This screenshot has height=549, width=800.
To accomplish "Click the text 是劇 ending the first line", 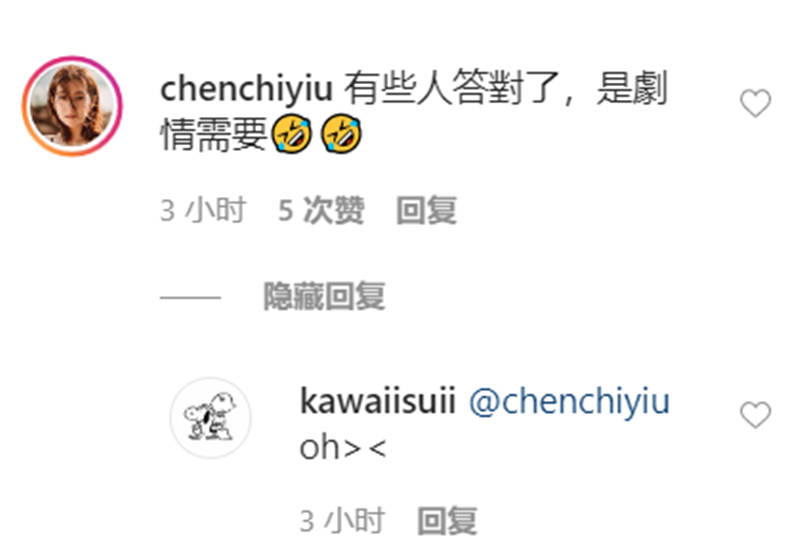I will pyautogui.click(x=632, y=88).
